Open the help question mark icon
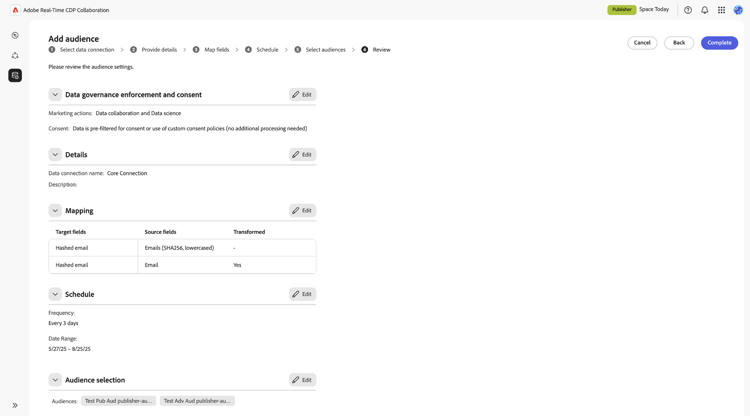Viewport: 750px width, 416px height. click(x=688, y=10)
